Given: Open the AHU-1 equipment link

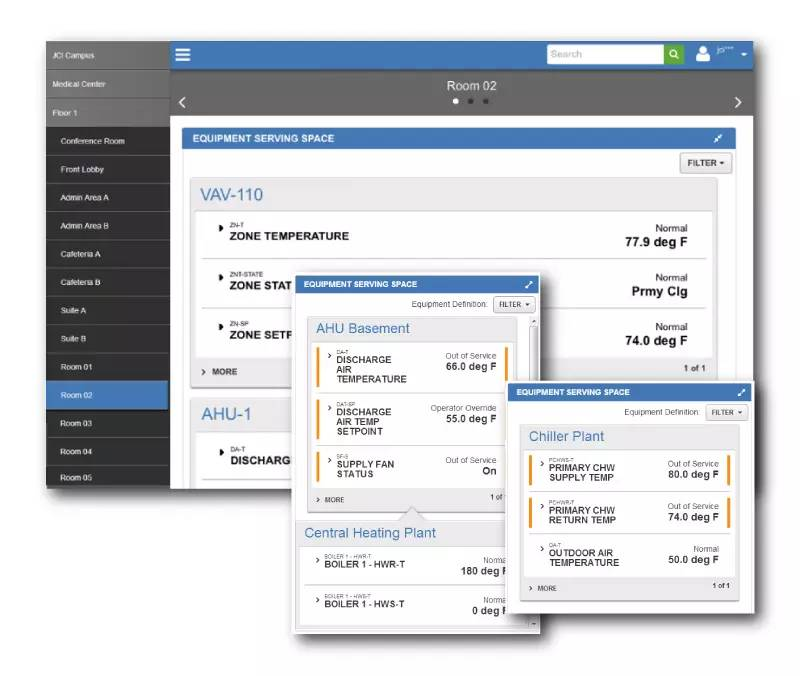Looking at the screenshot, I should (x=226, y=414).
